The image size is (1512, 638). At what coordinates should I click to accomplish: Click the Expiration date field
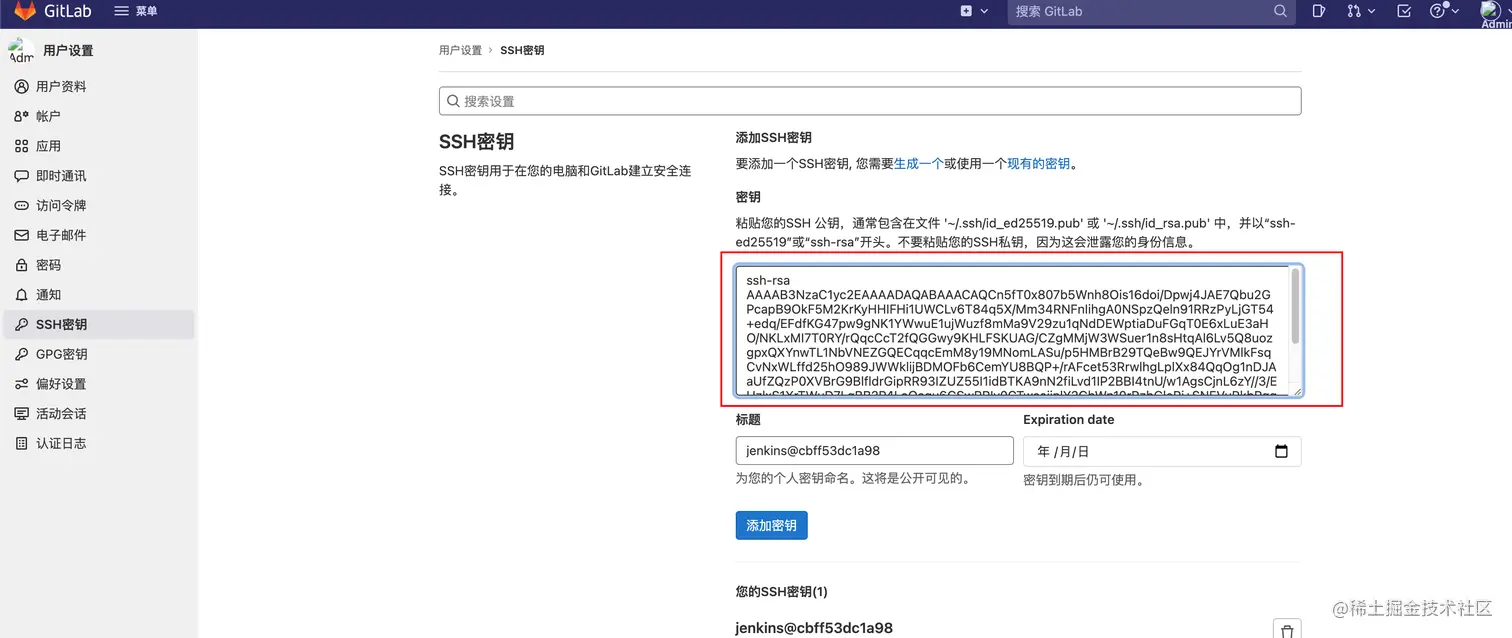coord(1162,451)
